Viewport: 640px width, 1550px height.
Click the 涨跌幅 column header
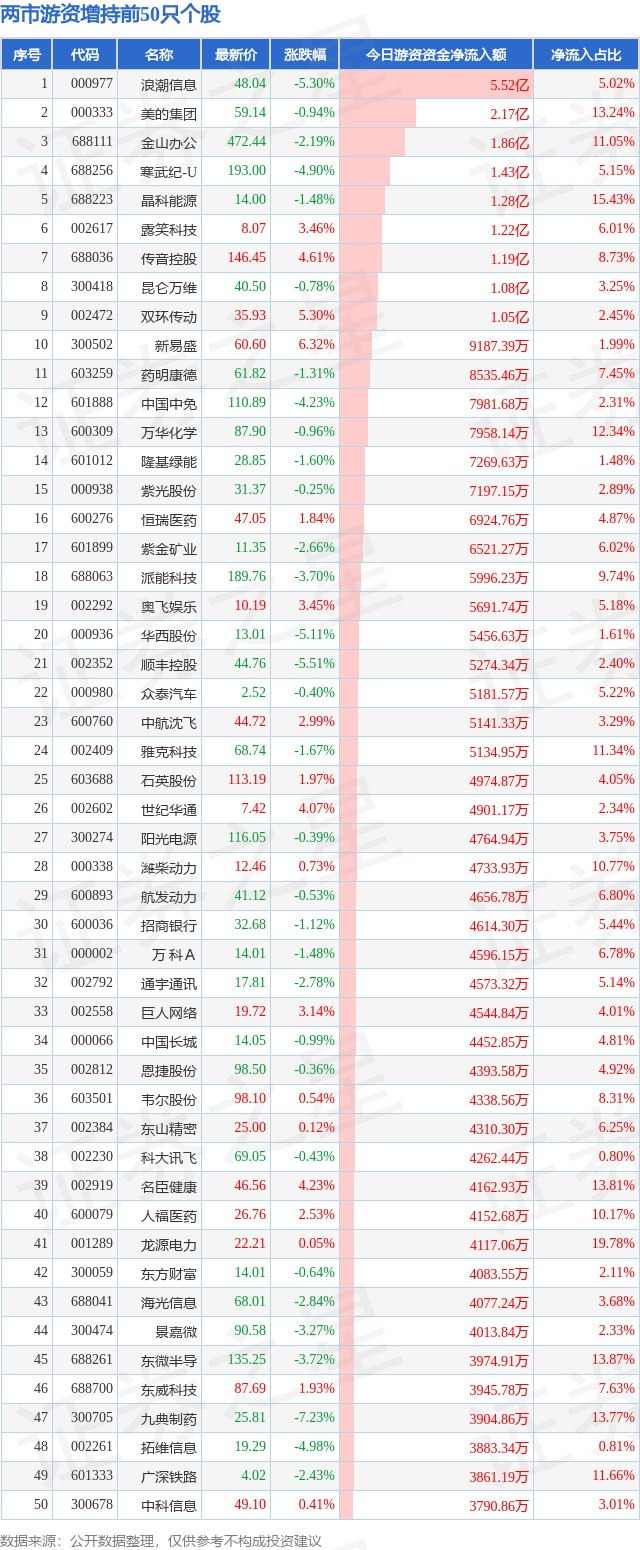point(304,55)
